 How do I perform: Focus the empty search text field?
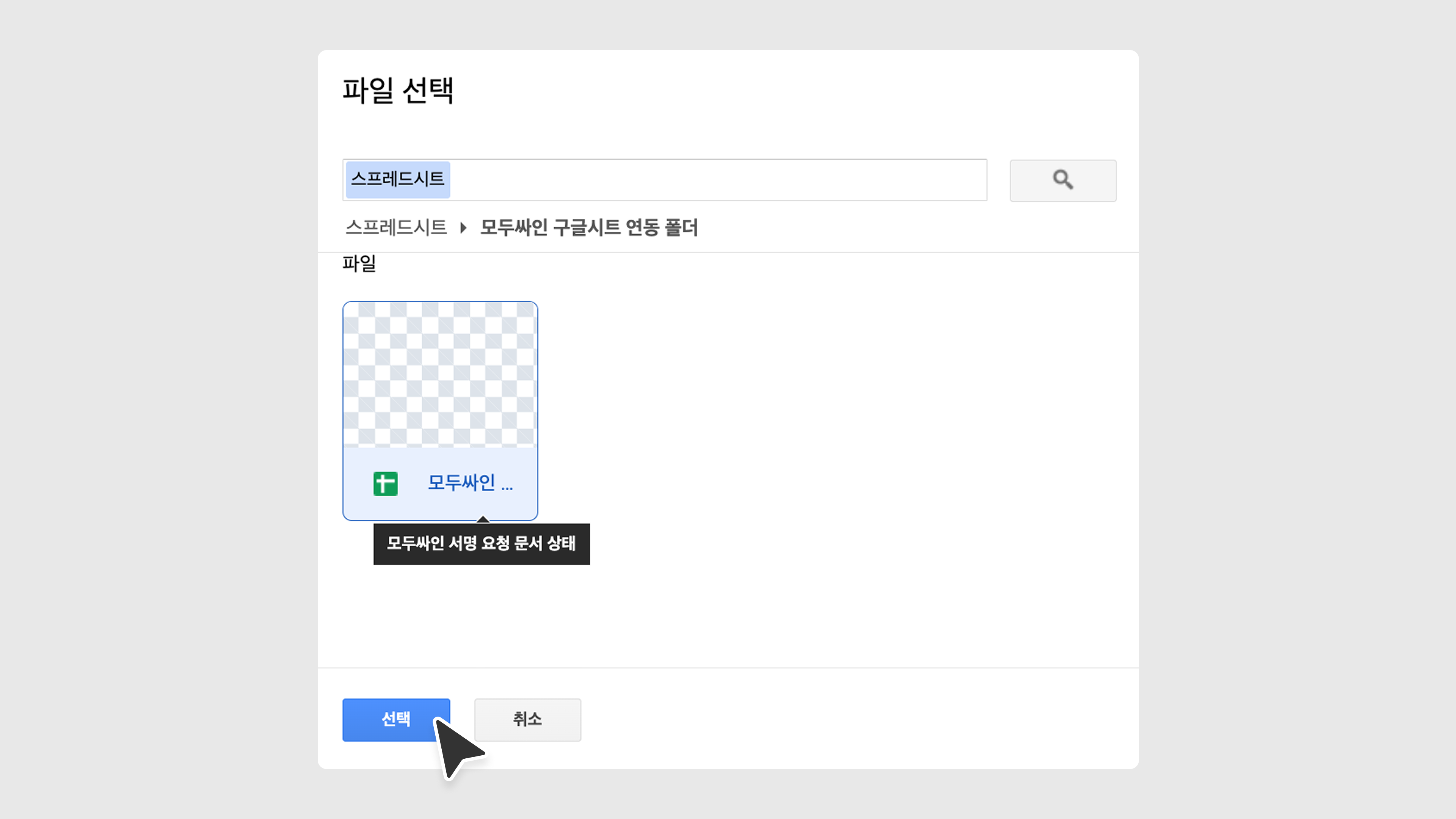click(x=718, y=180)
